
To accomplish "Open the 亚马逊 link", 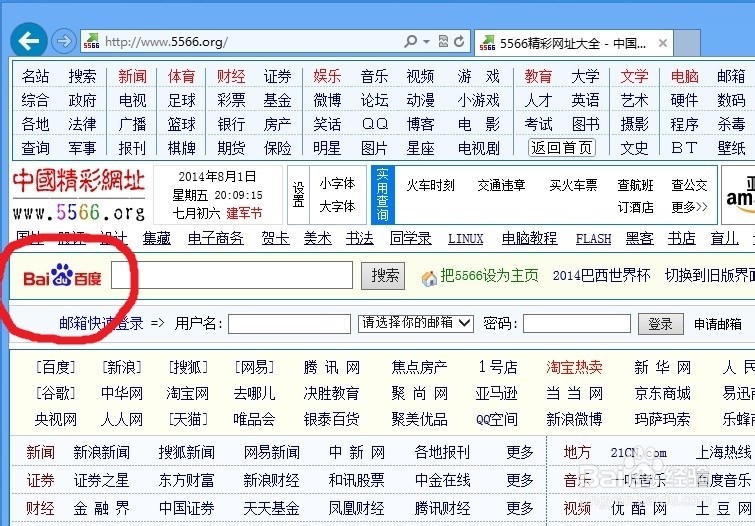I will click(x=496, y=394).
